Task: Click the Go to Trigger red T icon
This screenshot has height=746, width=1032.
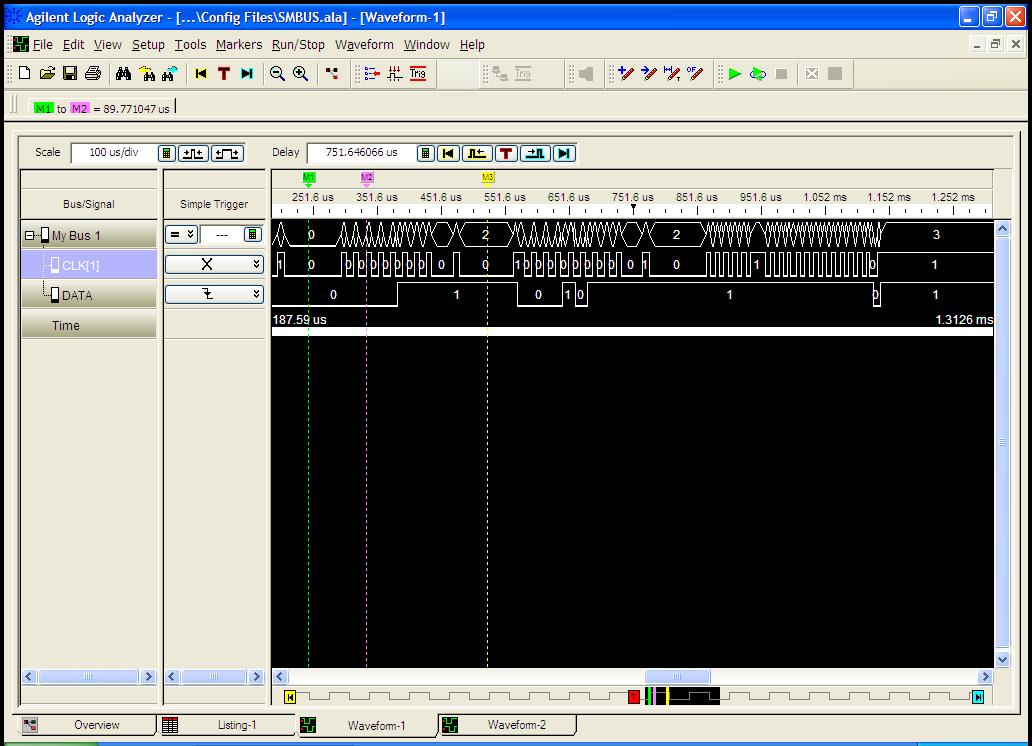Action: tap(224, 74)
